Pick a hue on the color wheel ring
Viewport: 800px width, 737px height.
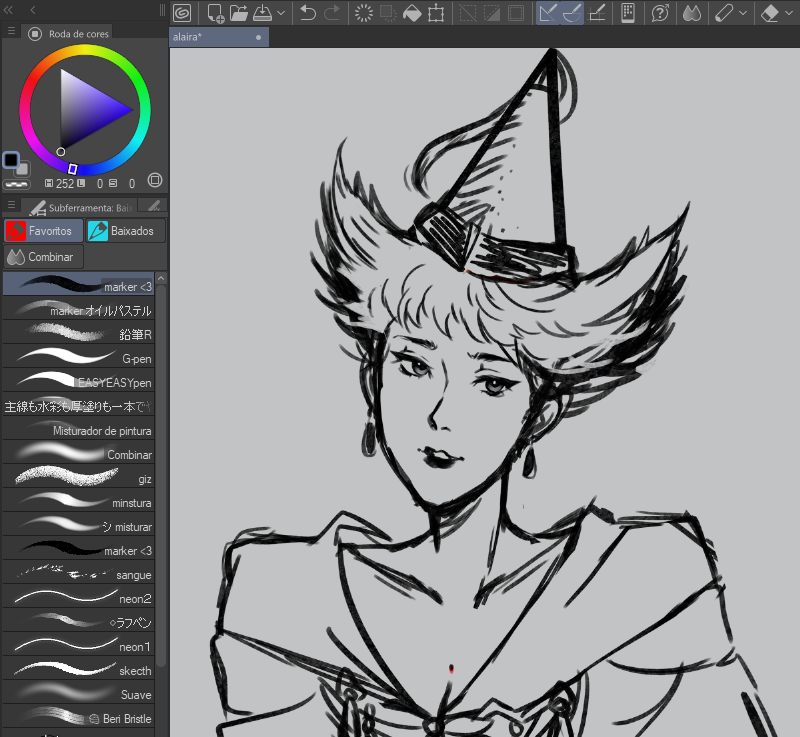[x=85, y=50]
